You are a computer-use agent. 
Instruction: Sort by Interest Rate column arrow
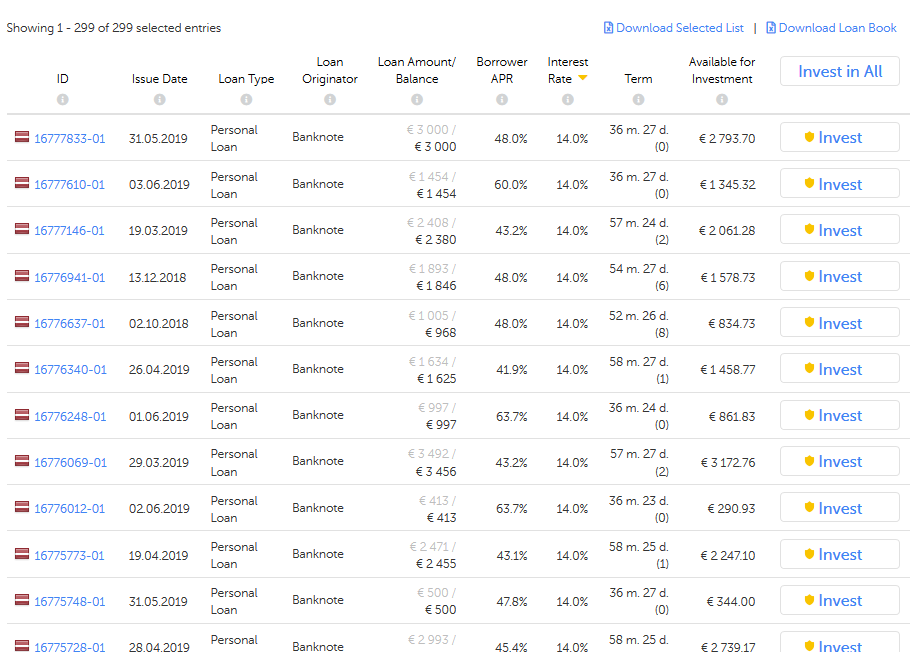click(x=582, y=78)
